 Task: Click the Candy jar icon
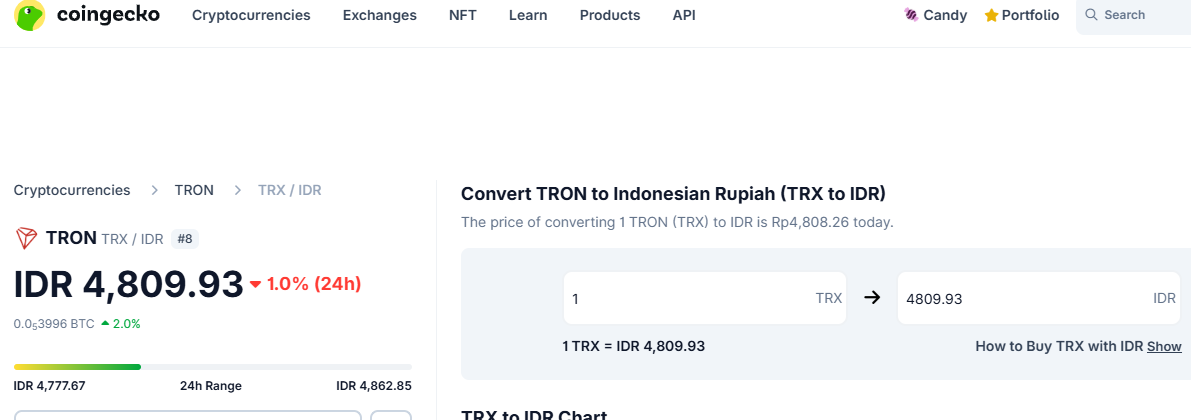[x=911, y=15]
